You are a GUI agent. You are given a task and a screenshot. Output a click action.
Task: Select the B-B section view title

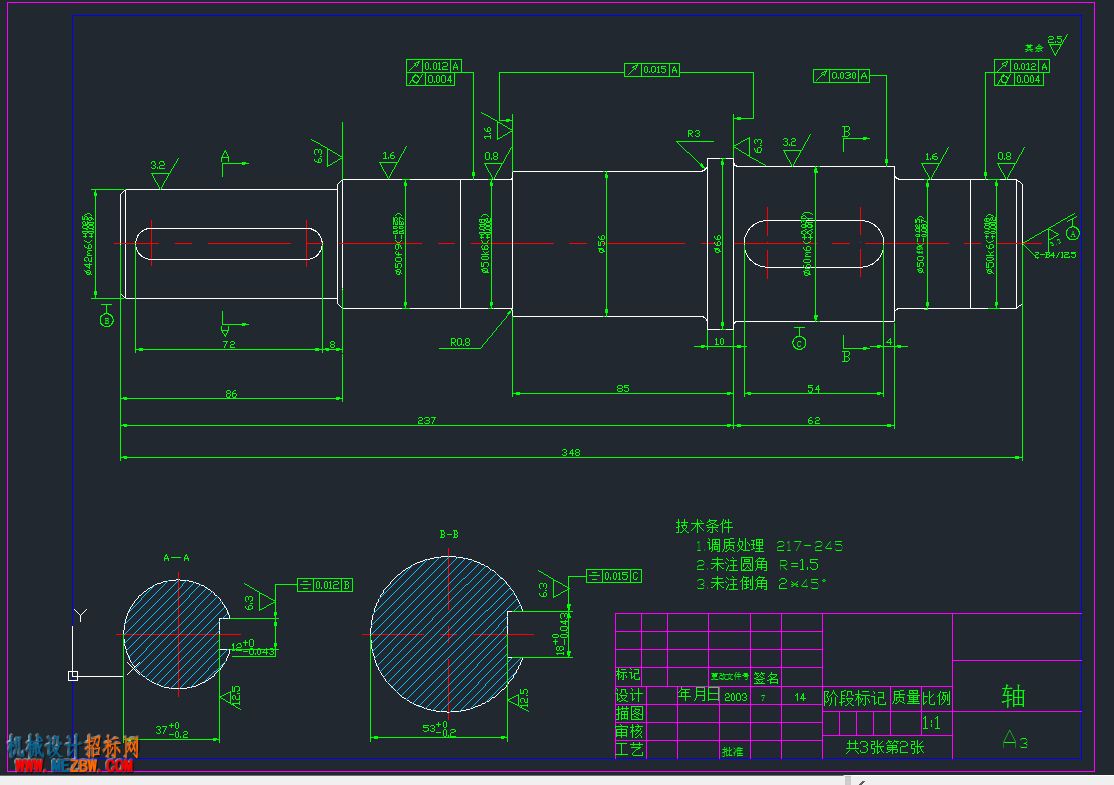pos(449,534)
